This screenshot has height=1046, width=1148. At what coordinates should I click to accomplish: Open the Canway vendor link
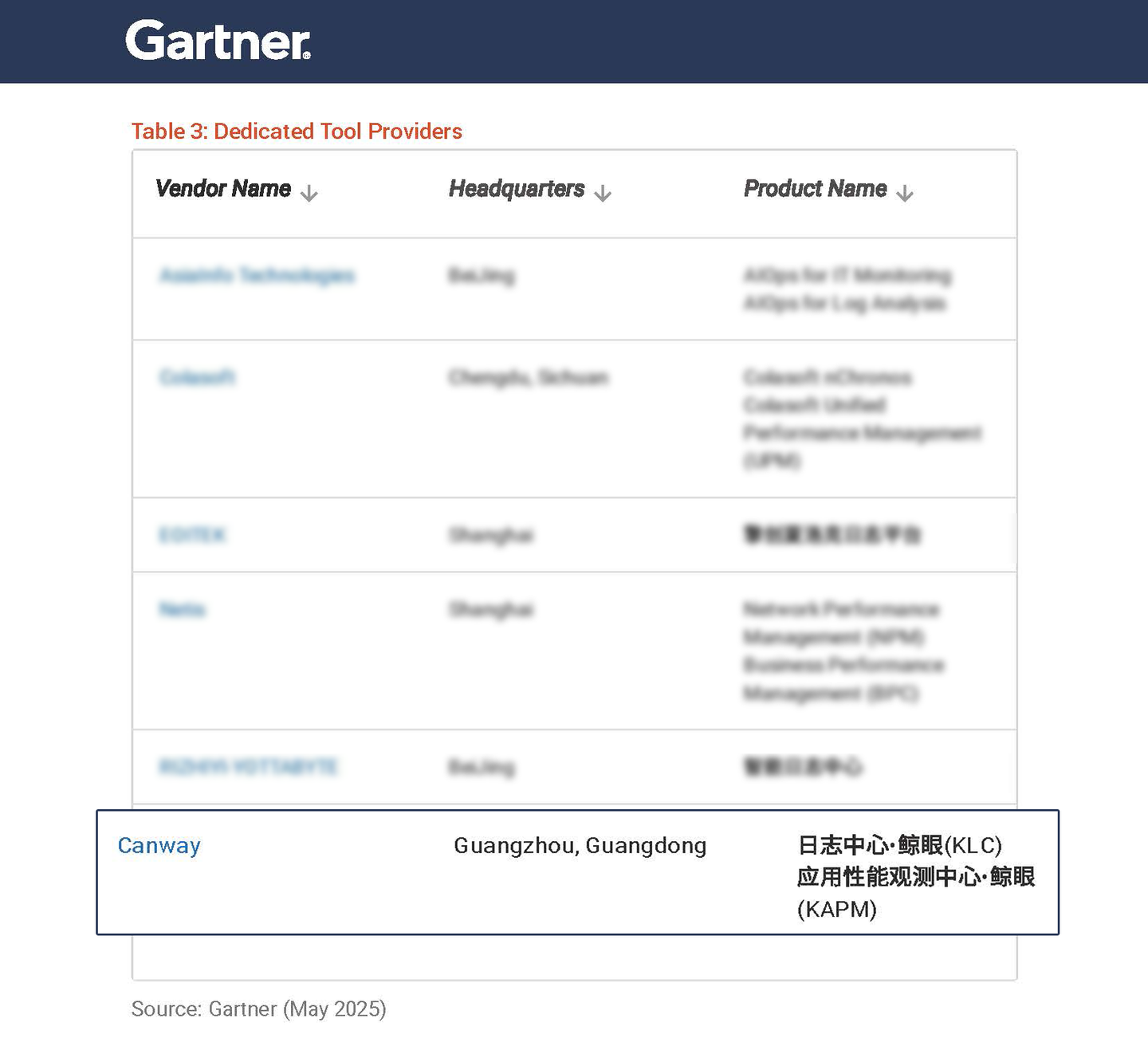(159, 845)
